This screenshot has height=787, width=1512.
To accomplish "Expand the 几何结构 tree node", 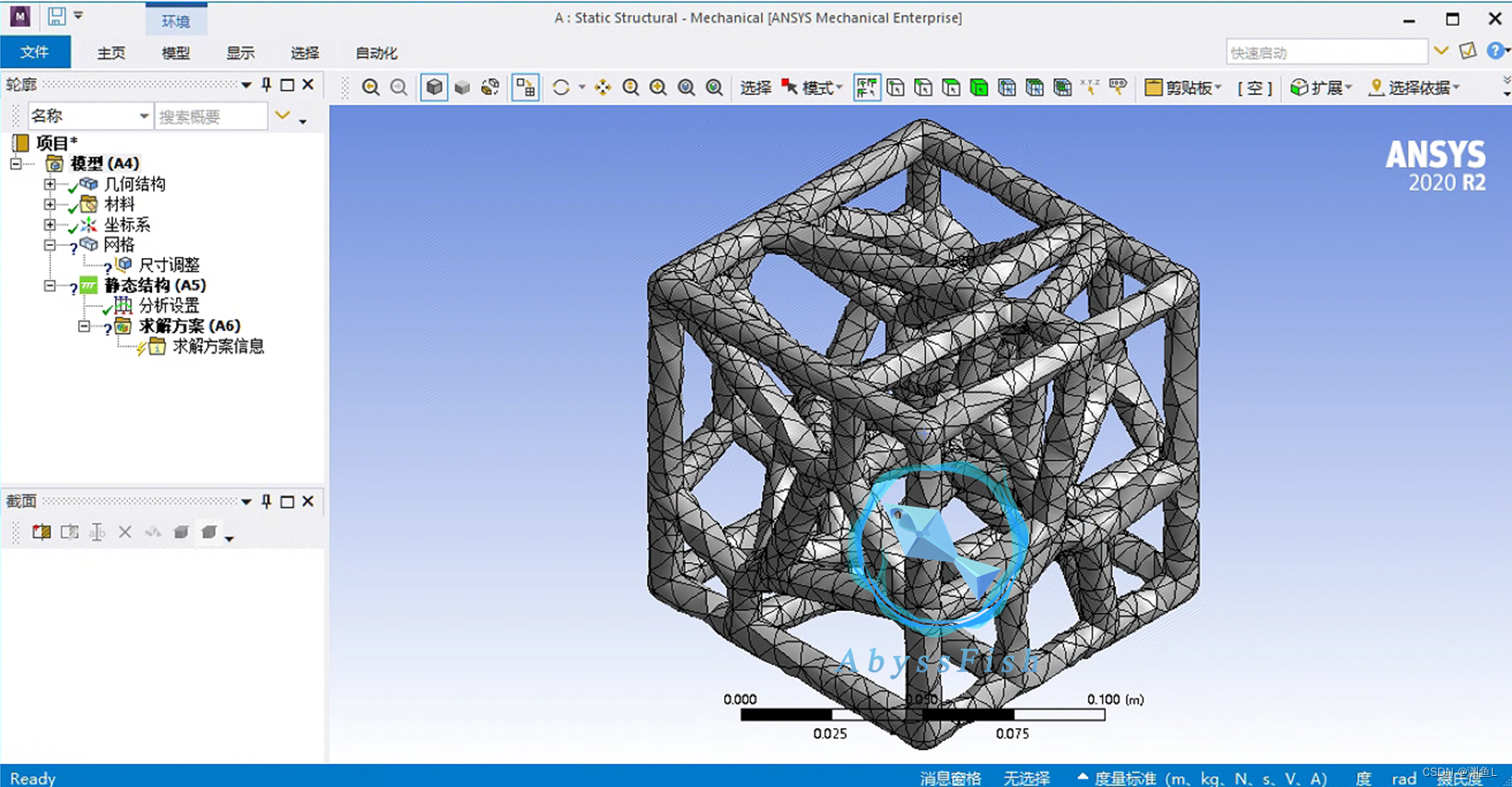I will (50, 184).
